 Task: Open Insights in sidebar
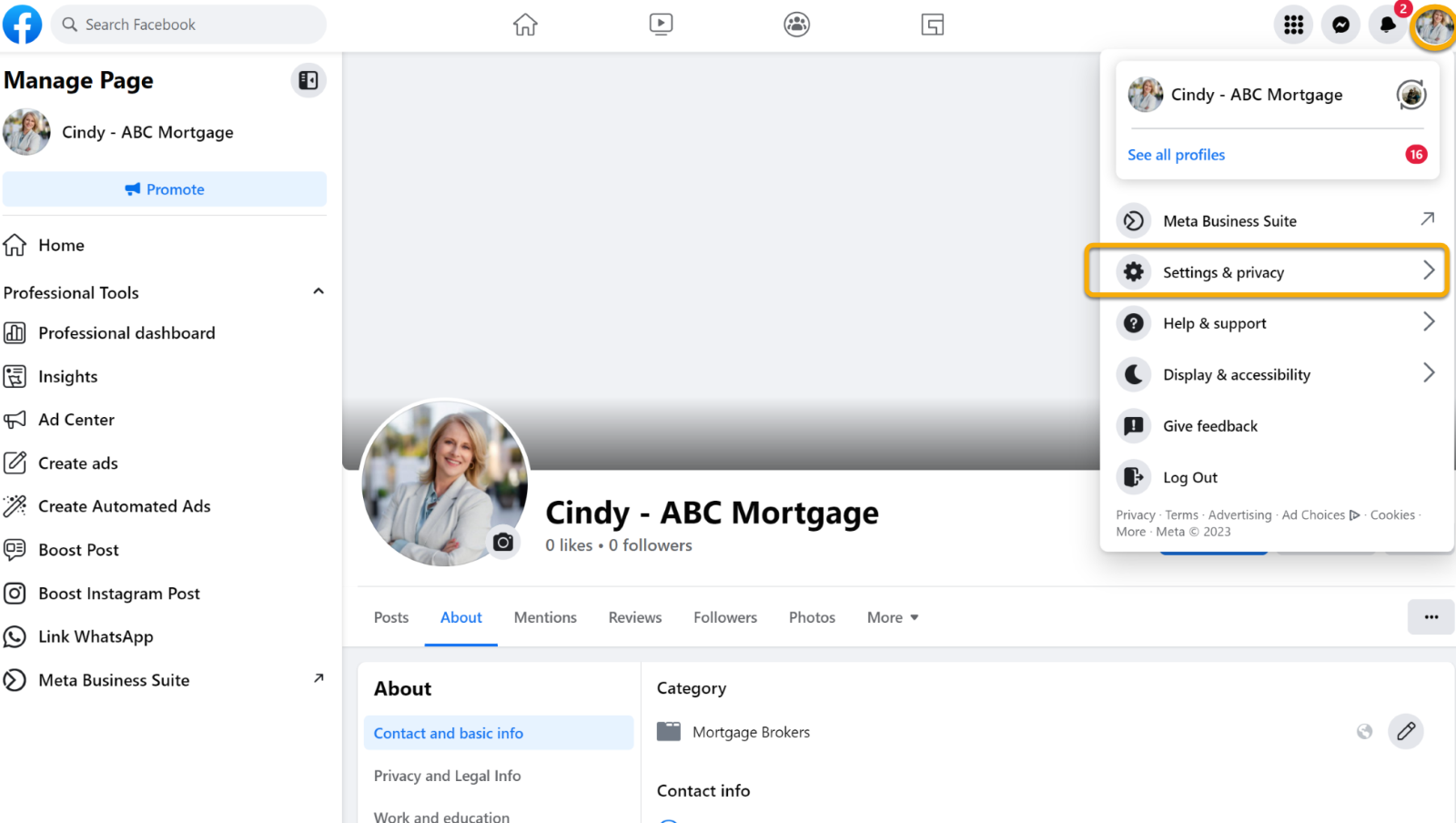click(x=165, y=377)
